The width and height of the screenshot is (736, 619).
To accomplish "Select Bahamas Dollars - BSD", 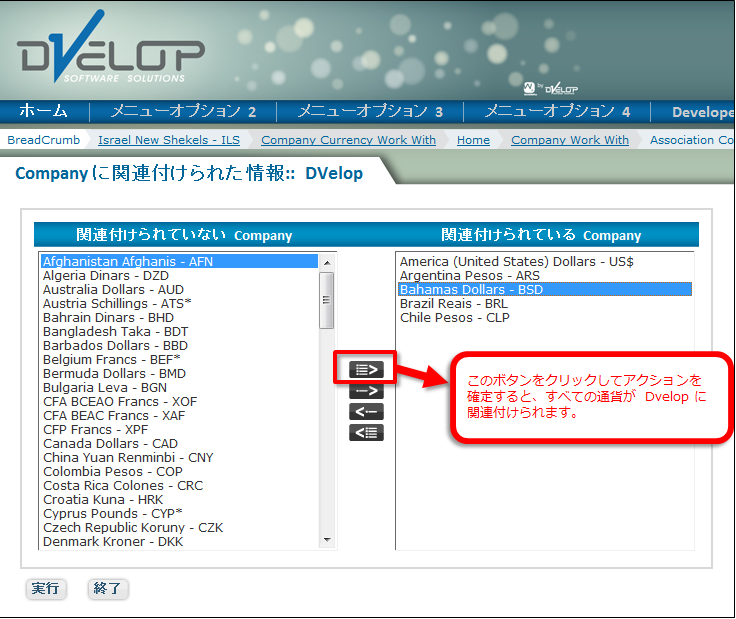I will [x=545, y=290].
